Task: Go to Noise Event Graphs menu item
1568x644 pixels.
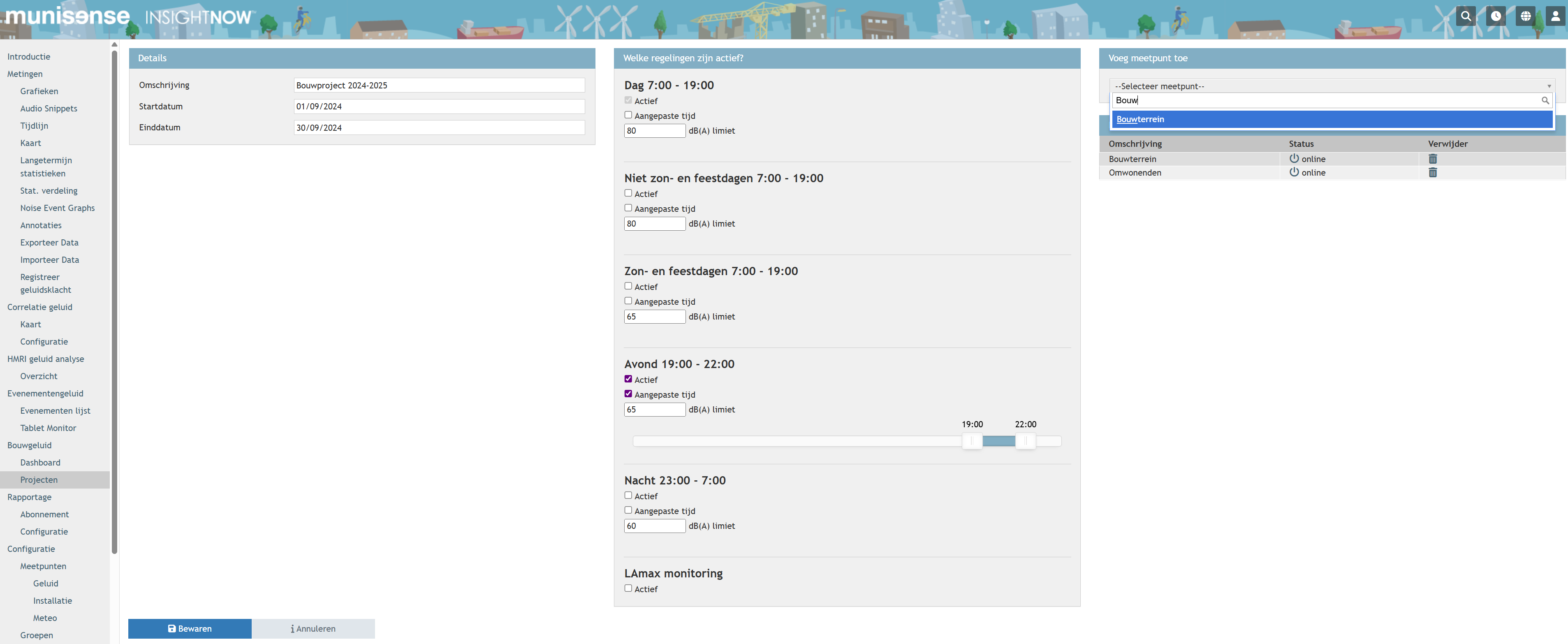Action: (x=57, y=208)
